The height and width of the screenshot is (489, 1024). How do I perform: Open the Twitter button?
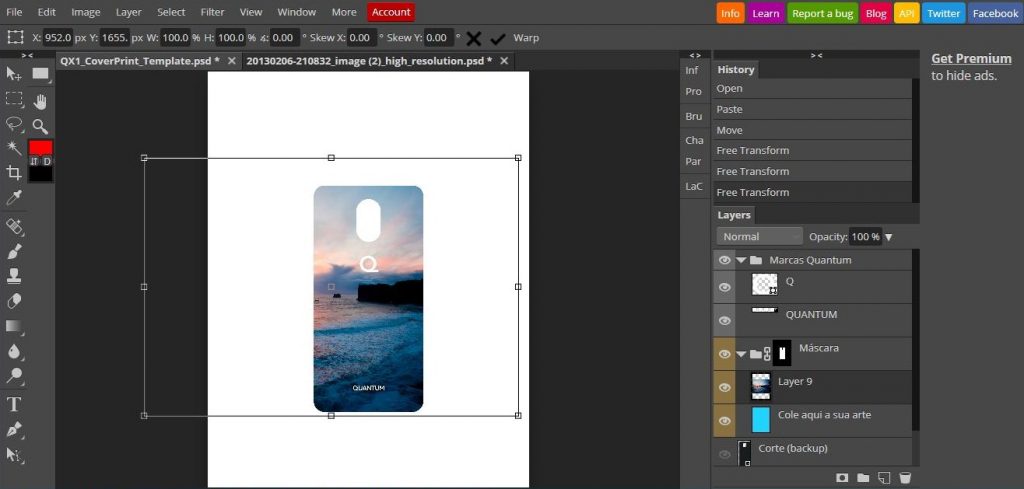point(943,13)
